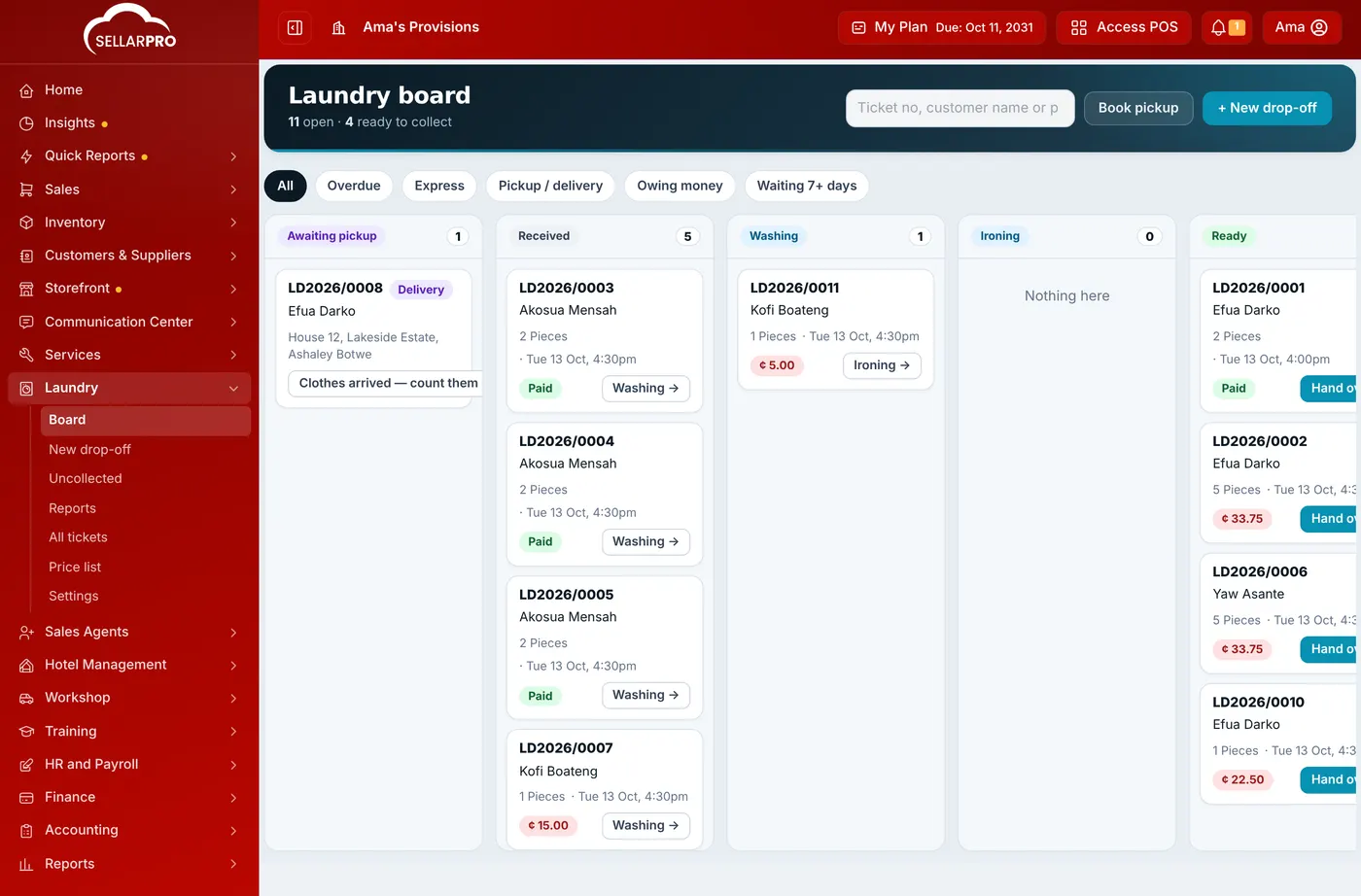Click the Quick Reports lightning icon
The image size is (1361, 896).
point(26,156)
